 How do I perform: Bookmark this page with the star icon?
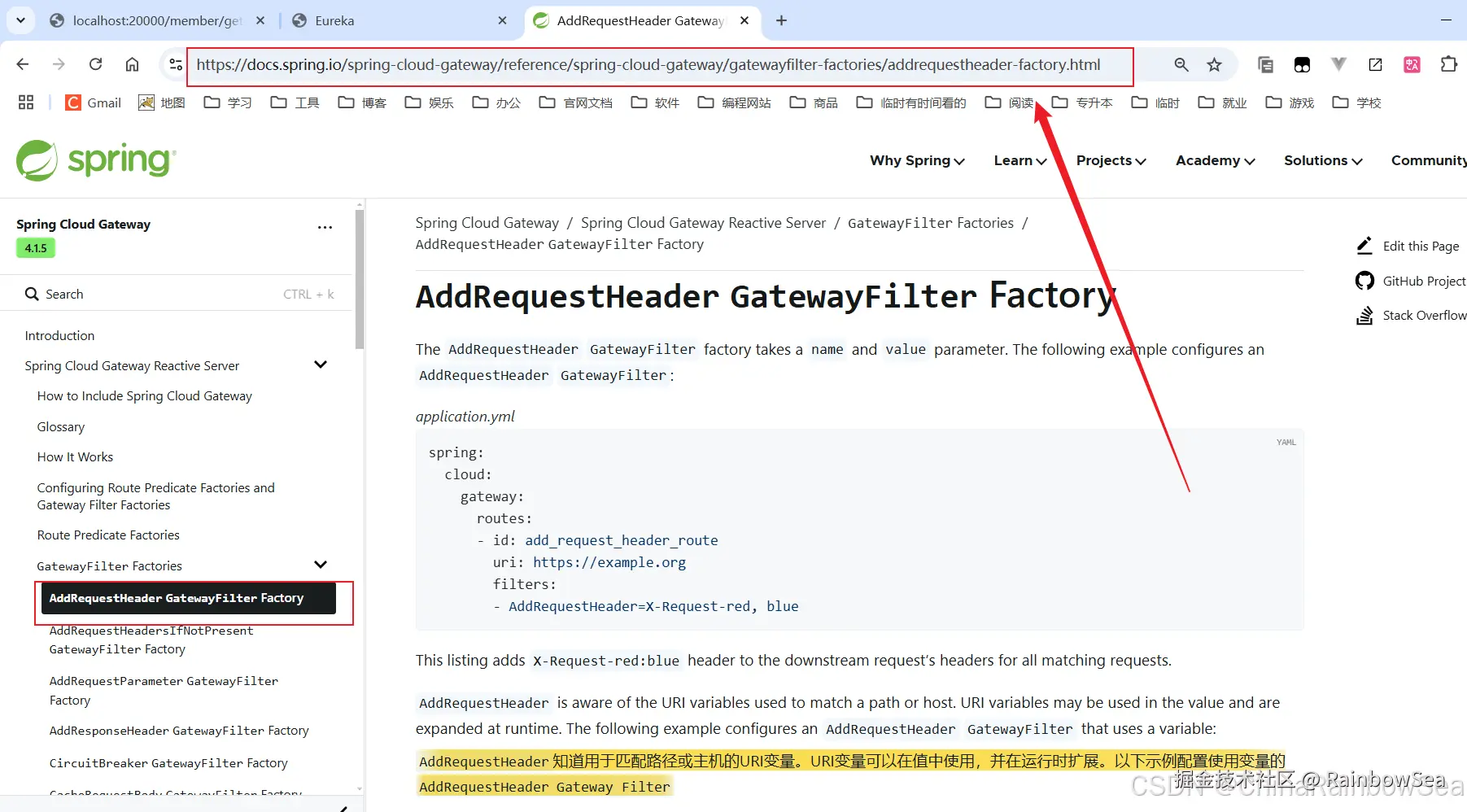[1214, 64]
